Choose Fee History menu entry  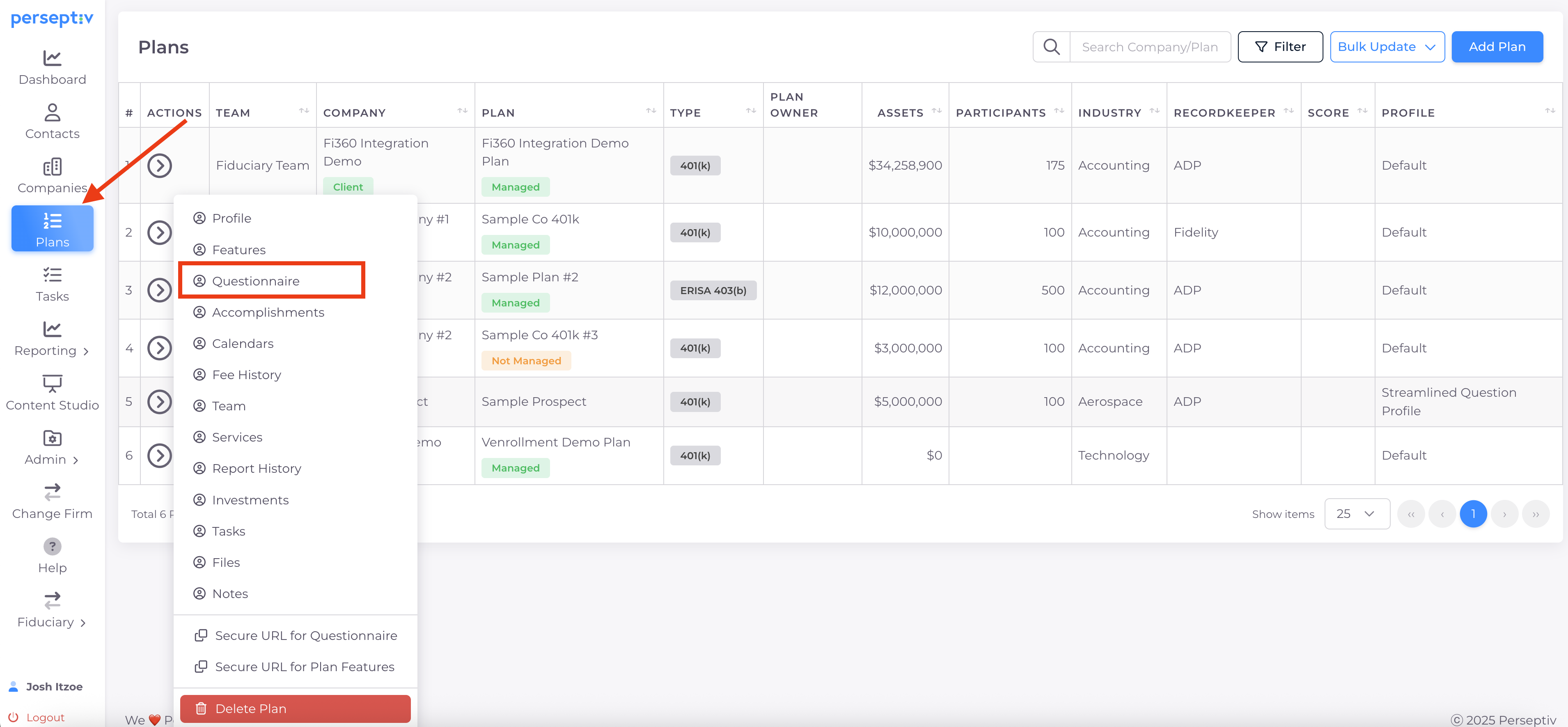247,375
